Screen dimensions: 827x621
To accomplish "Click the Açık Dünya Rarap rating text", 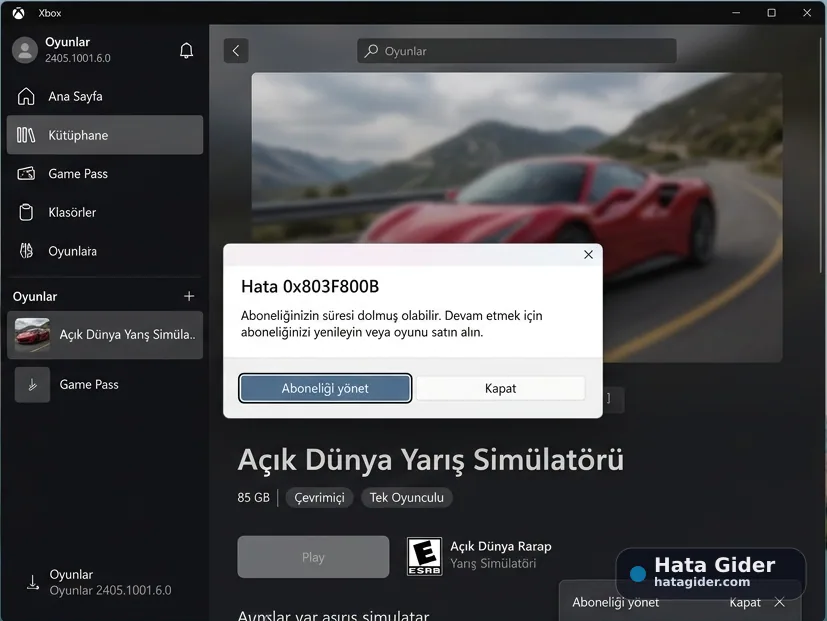I will point(501,546).
